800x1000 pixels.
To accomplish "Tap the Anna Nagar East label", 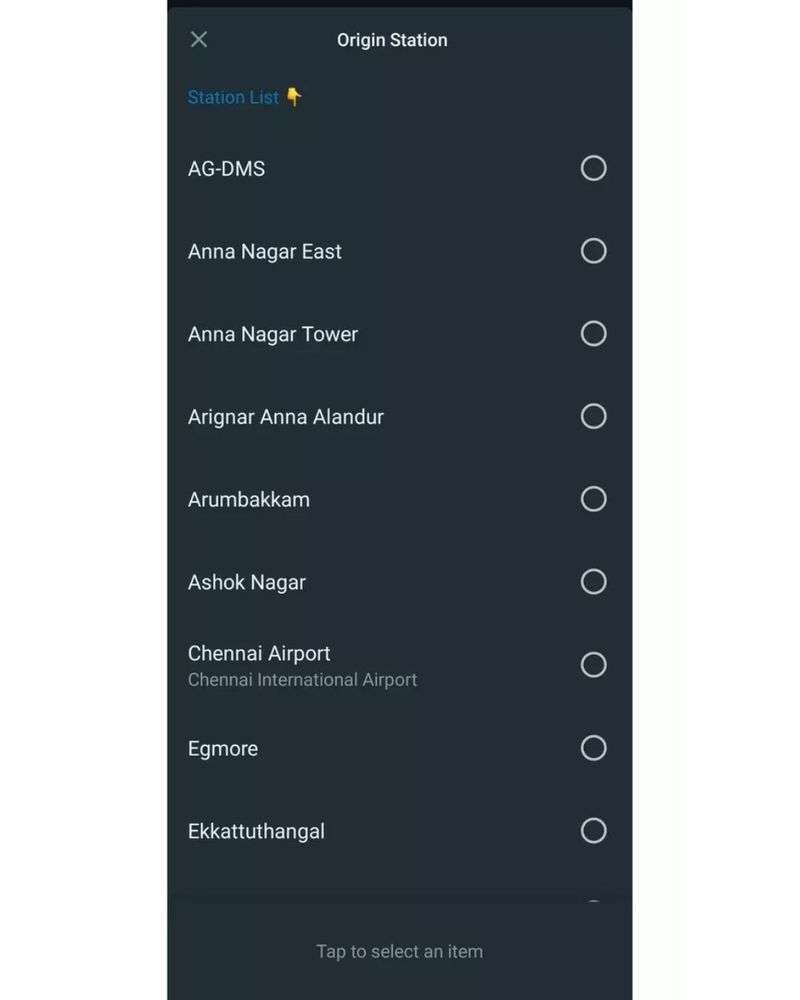I will (264, 252).
